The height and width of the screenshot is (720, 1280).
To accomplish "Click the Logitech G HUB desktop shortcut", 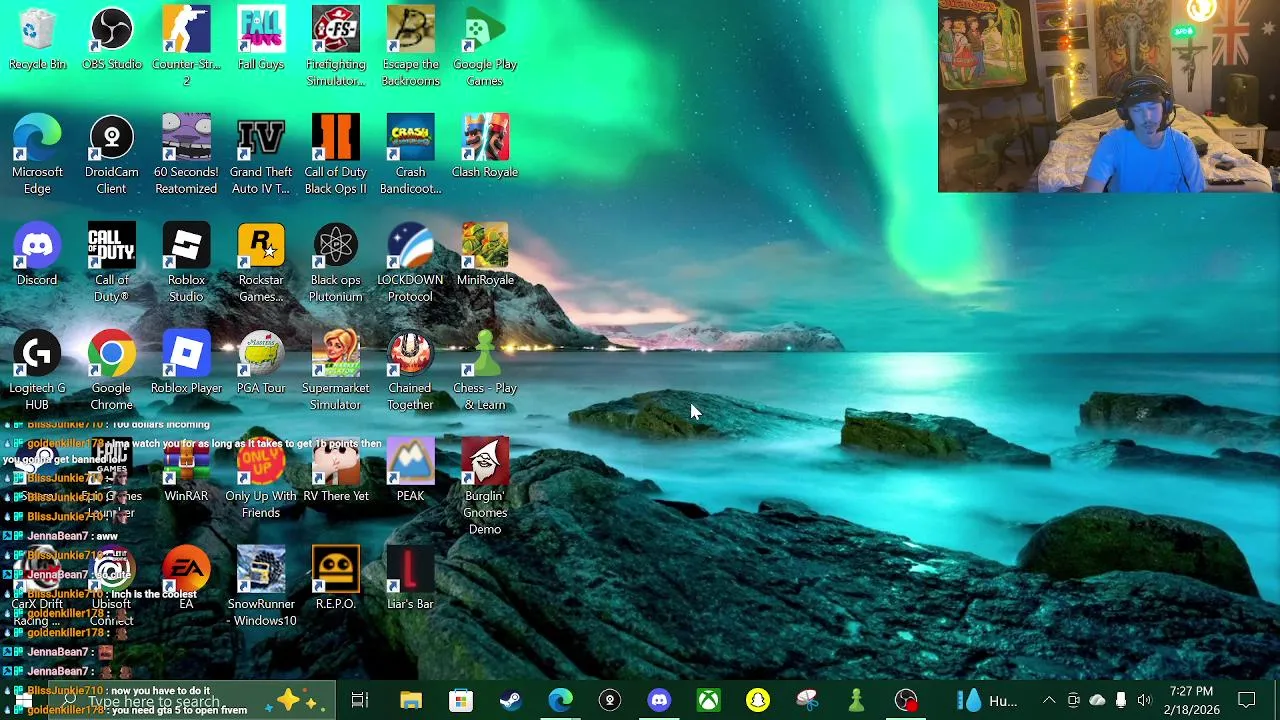I will pos(37,371).
